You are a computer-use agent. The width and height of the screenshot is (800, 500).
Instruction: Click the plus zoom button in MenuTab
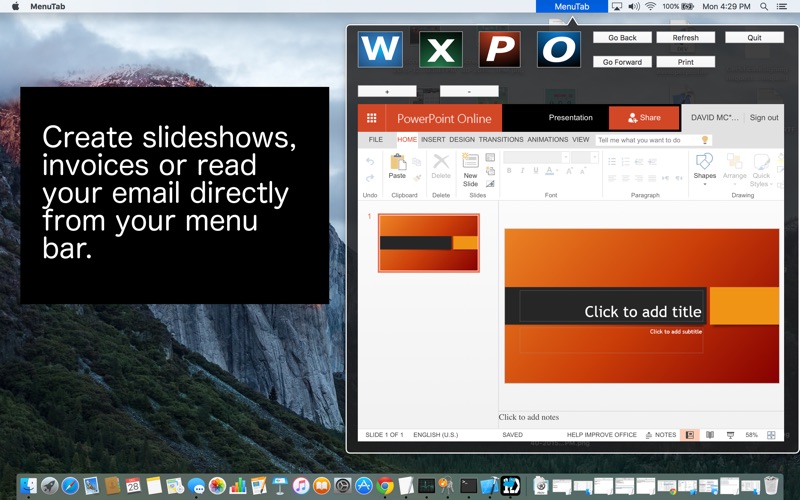coord(387,91)
